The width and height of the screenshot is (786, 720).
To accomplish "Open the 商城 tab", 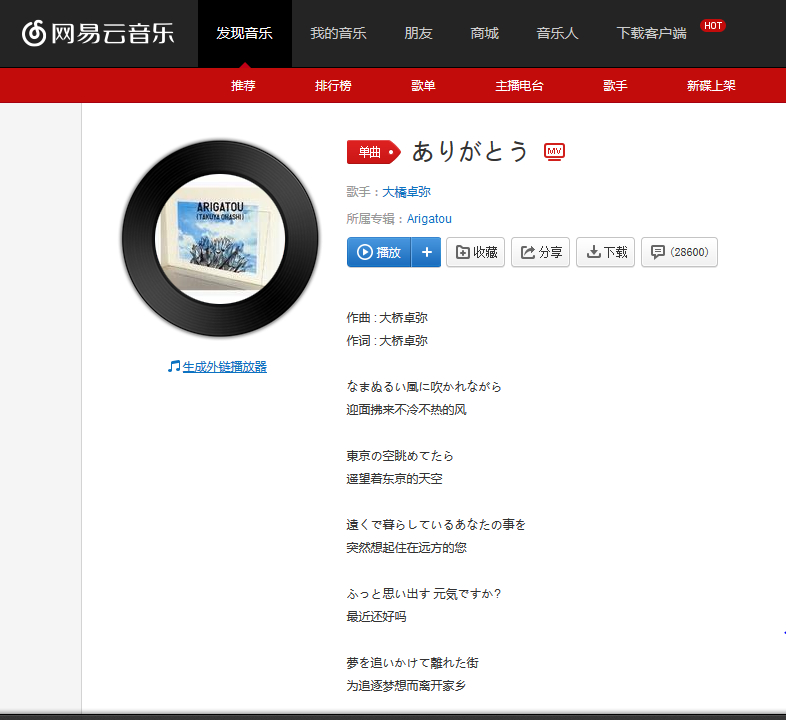I will [484, 33].
